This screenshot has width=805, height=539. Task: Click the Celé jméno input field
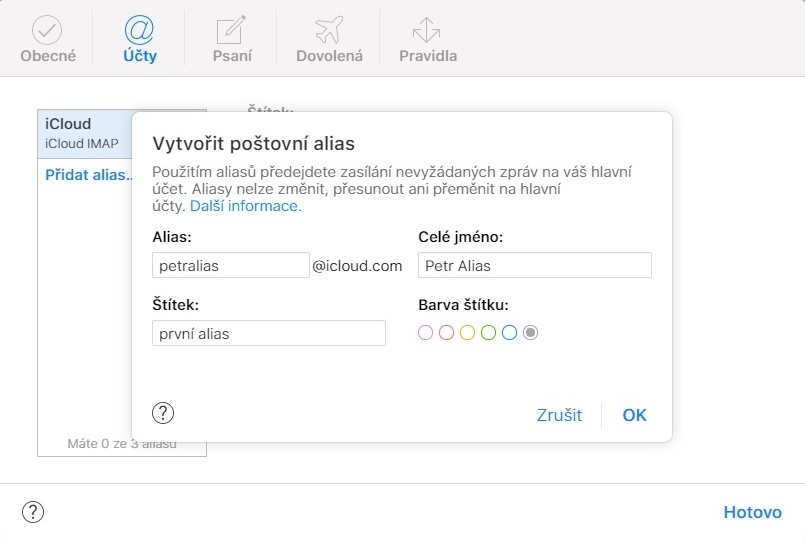click(534, 265)
